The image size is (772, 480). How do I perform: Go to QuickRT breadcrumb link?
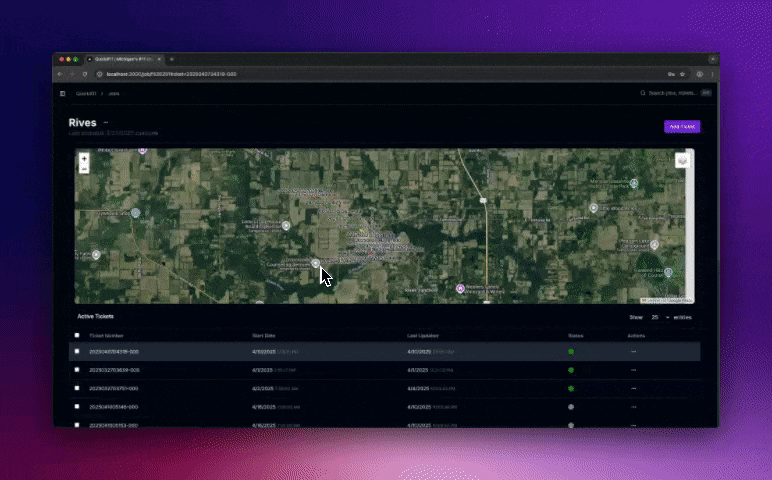click(x=86, y=94)
